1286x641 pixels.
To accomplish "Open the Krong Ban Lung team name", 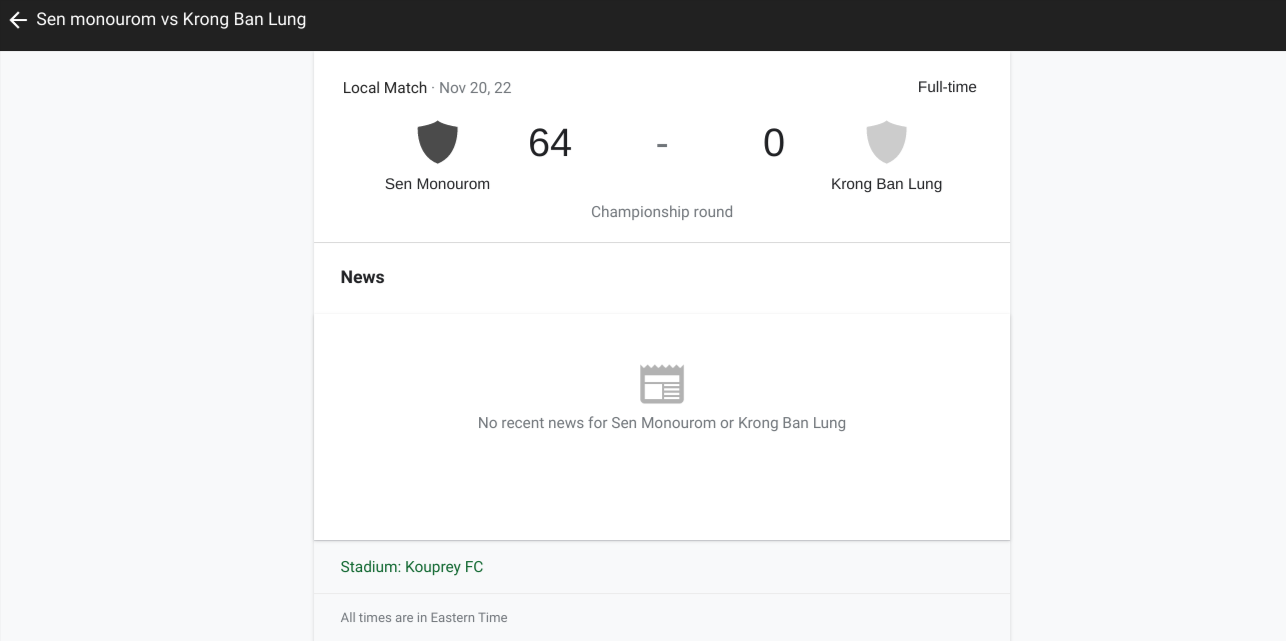I will (x=886, y=184).
